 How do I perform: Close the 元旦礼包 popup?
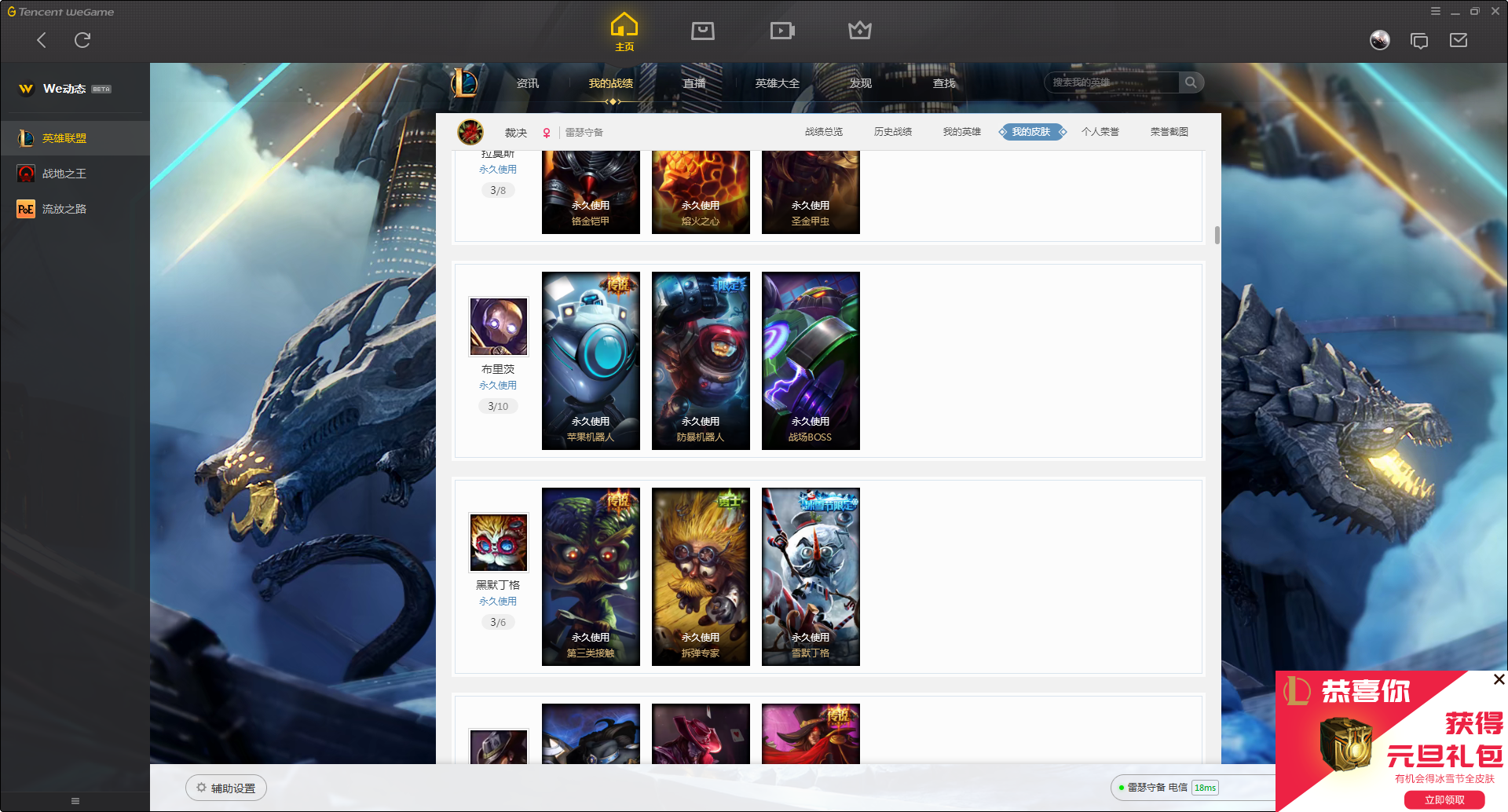point(1499,679)
